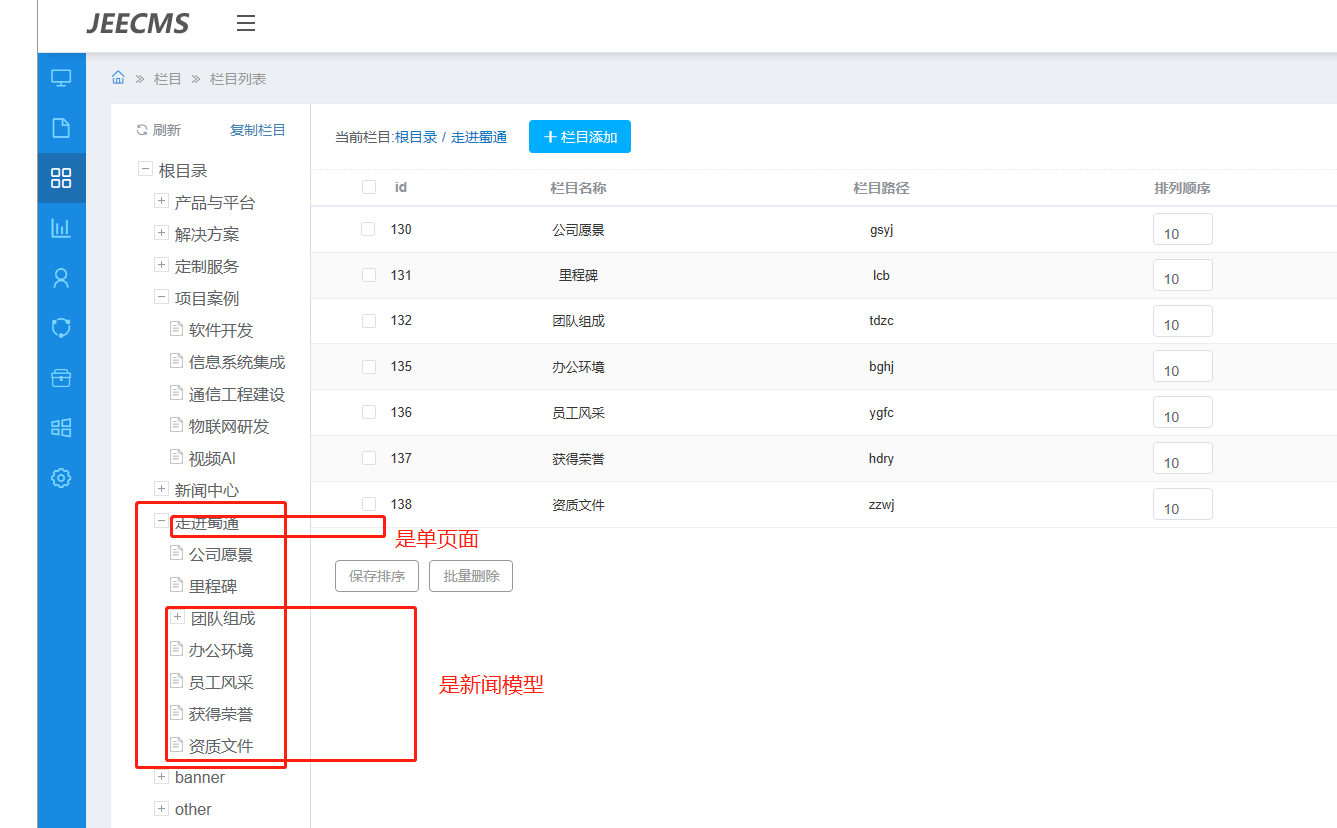Open the tiles layout icon in sidebar
This screenshot has height=828, width=1337.
point(61,428)
